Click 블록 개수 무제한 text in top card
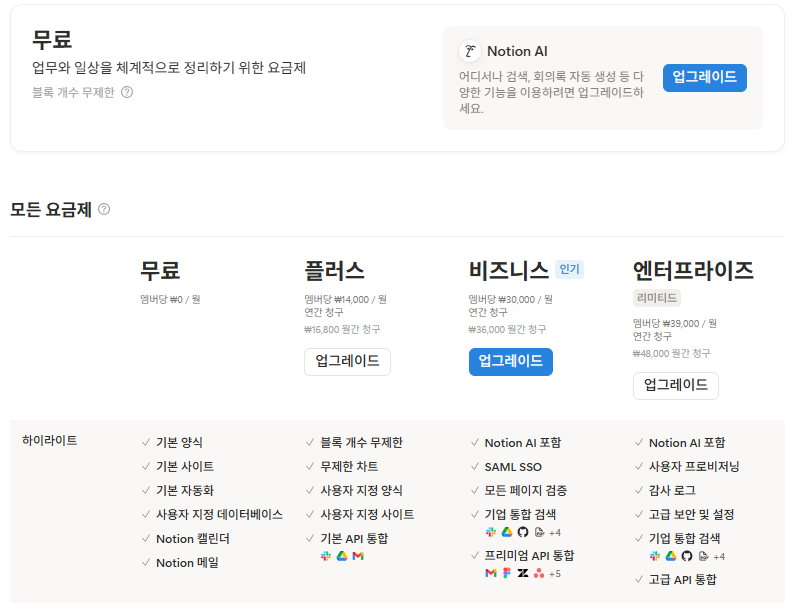794x611 pixels. 73,92
